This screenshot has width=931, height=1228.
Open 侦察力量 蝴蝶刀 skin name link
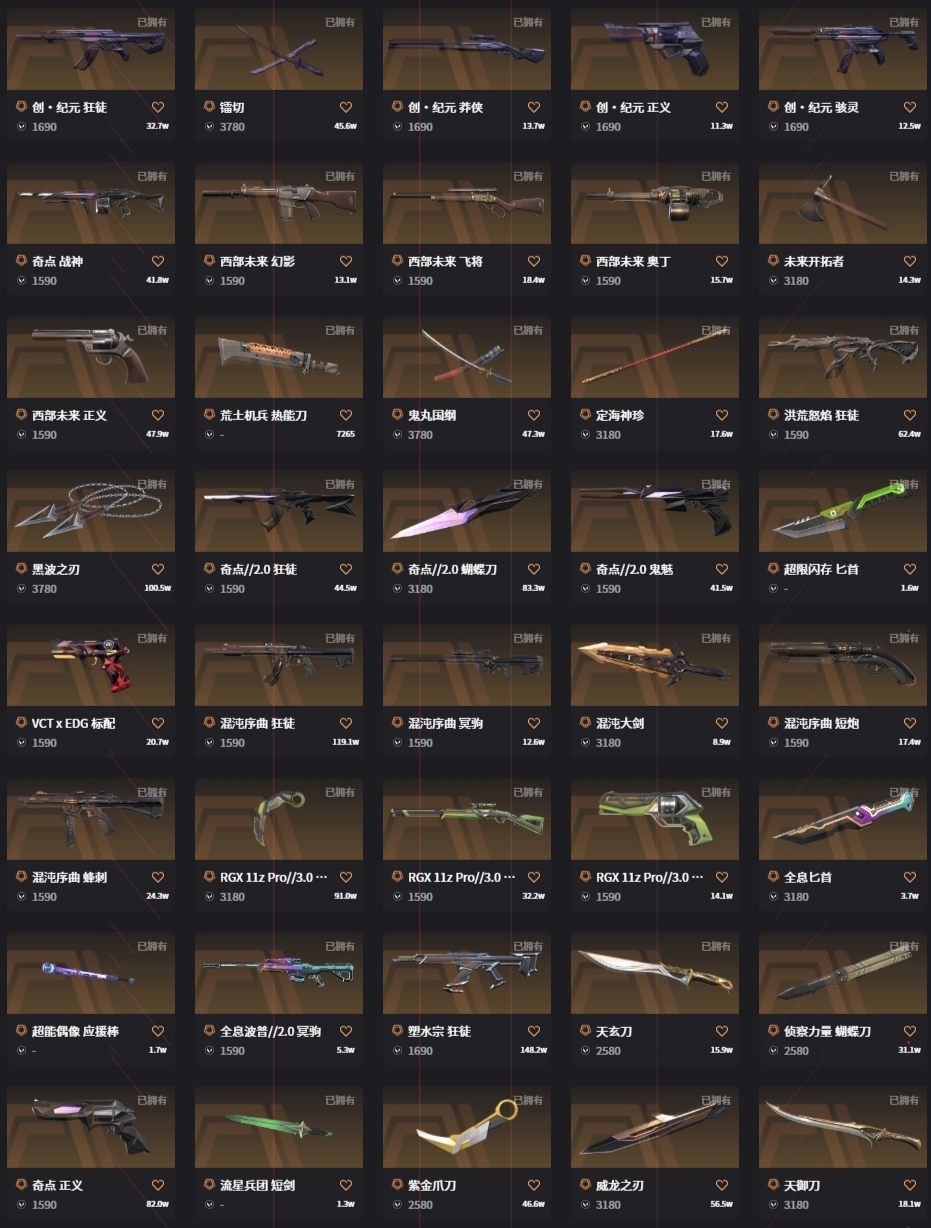tap(827, 1031)
